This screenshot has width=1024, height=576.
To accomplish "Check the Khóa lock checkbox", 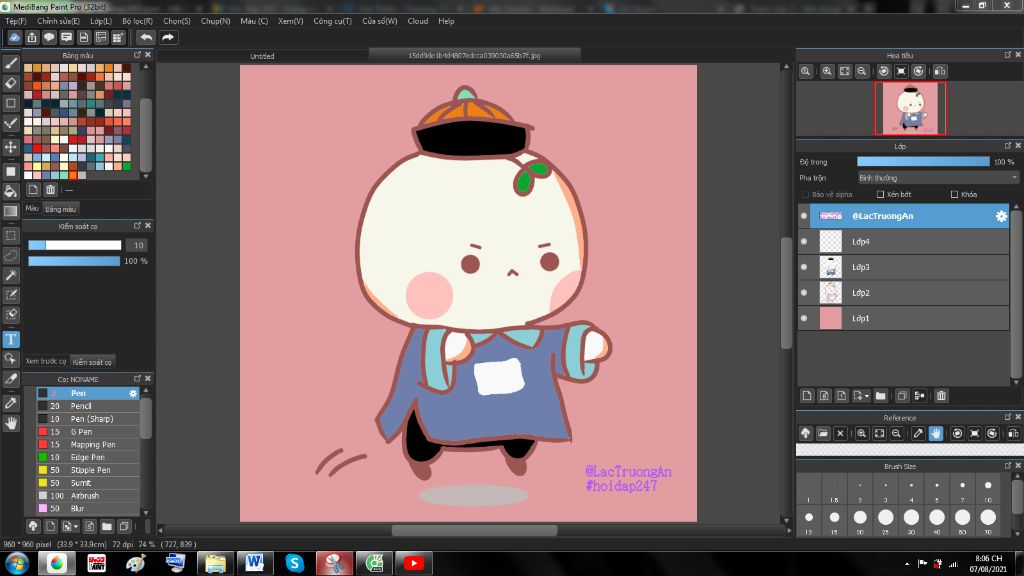I will coord(954,195).
